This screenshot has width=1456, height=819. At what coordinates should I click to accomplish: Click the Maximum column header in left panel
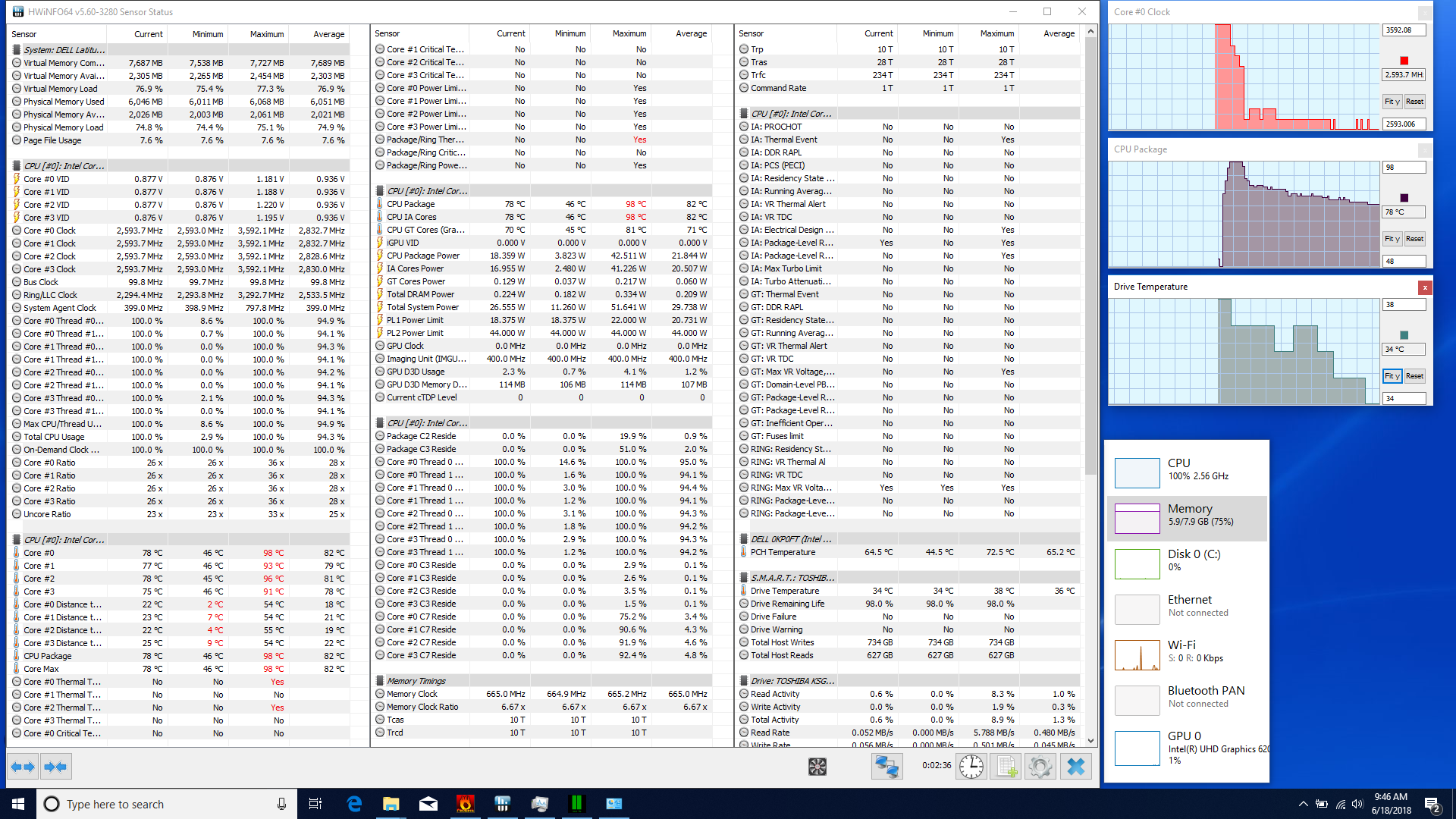[266, 34]
